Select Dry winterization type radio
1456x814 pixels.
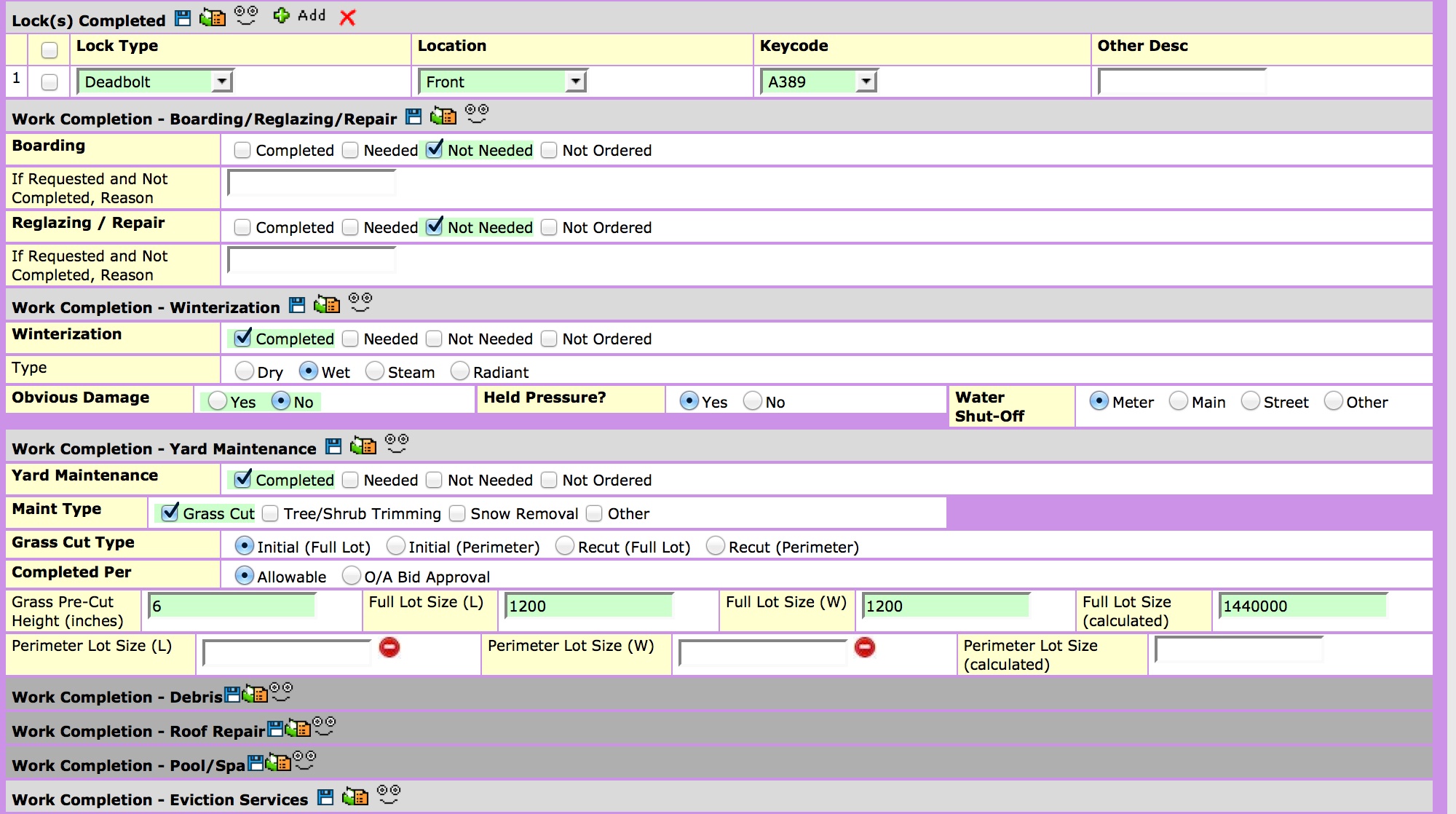click(244, 371)
